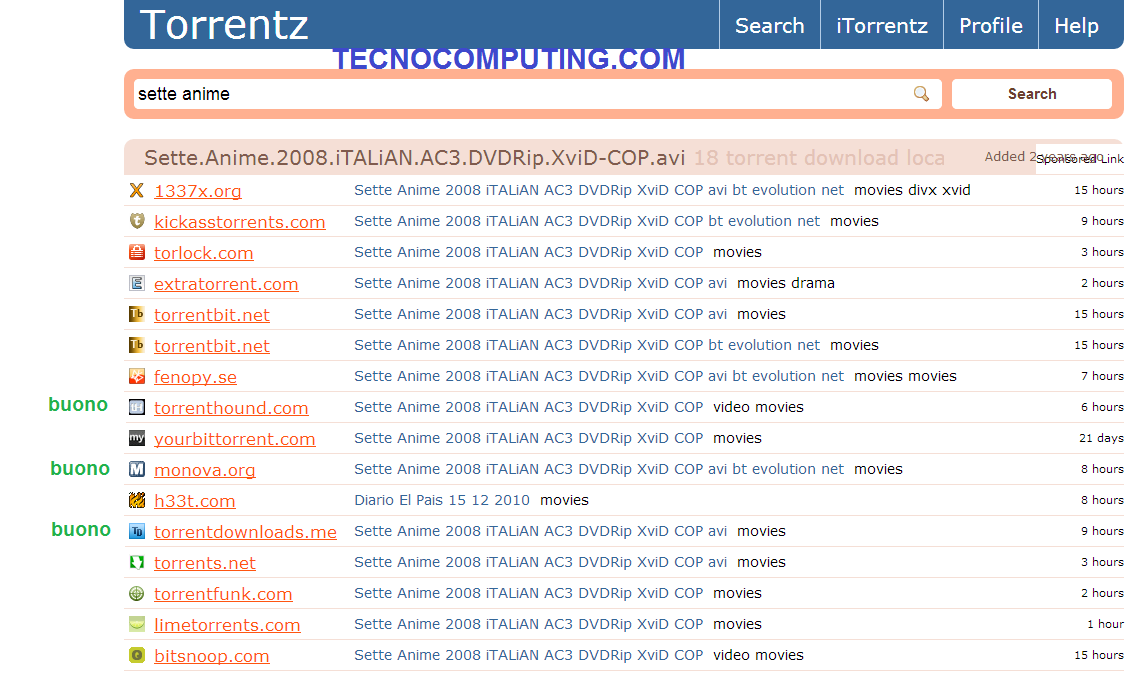Open the fenopy.se link
Image resolution: width=1142 pixels, height=673 pixels.
pos(195,377)
